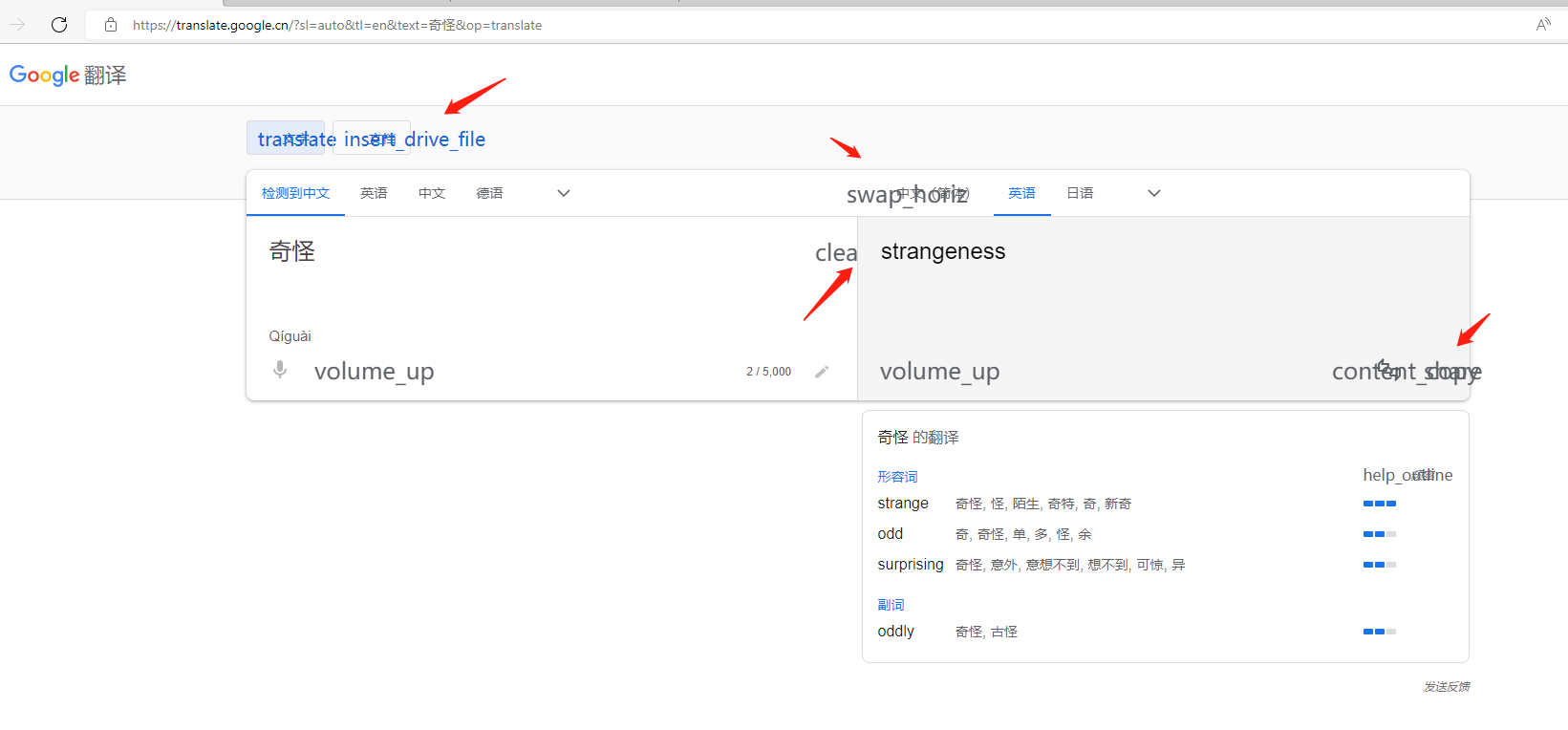Image resolution: width=1568 pixels, height=730 pixels.
Task: Click the translated word 'strangeness'
Action: tap(943, 251)
